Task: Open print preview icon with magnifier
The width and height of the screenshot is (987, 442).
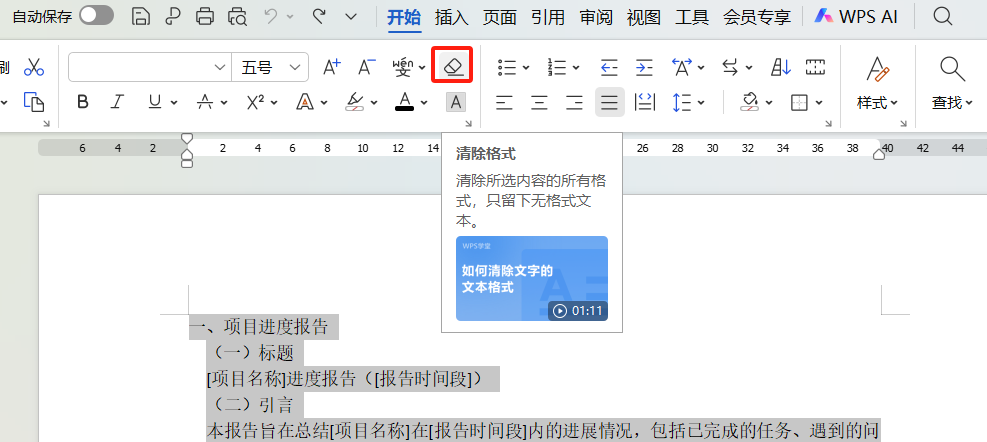Action: [237, 16]
